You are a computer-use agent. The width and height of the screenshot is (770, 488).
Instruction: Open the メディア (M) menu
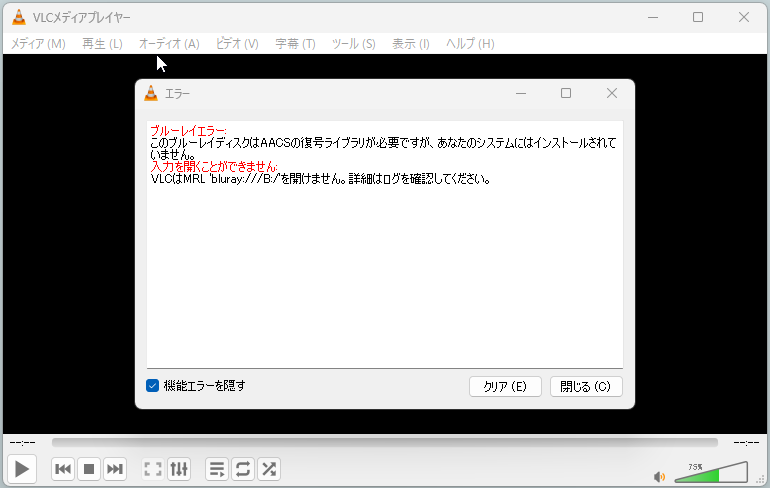pyautogui.click(x=38, y=44)
